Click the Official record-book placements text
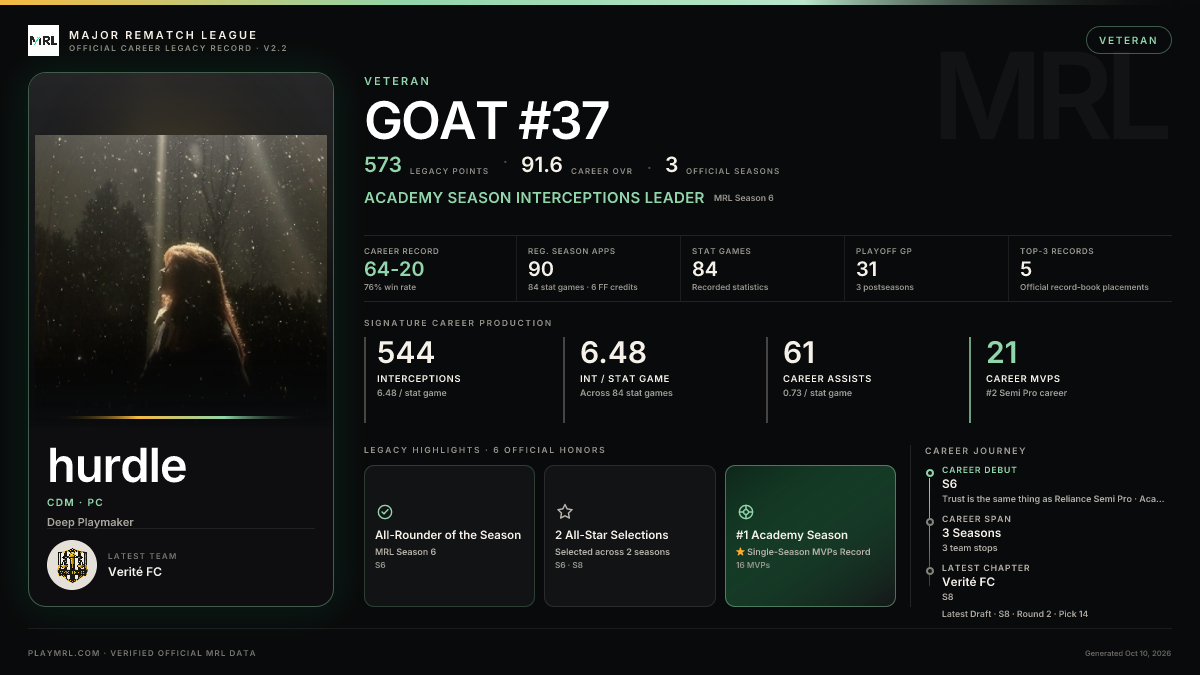The image size is (1200, 675). [1084, 287]
